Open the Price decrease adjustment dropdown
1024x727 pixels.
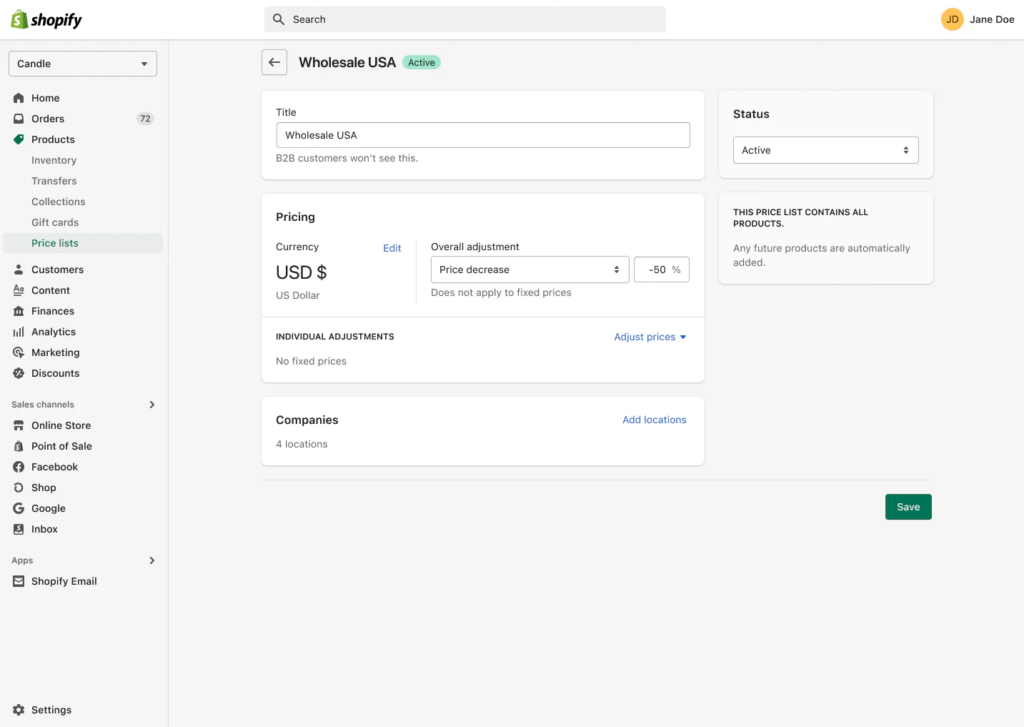pos(529,269)
